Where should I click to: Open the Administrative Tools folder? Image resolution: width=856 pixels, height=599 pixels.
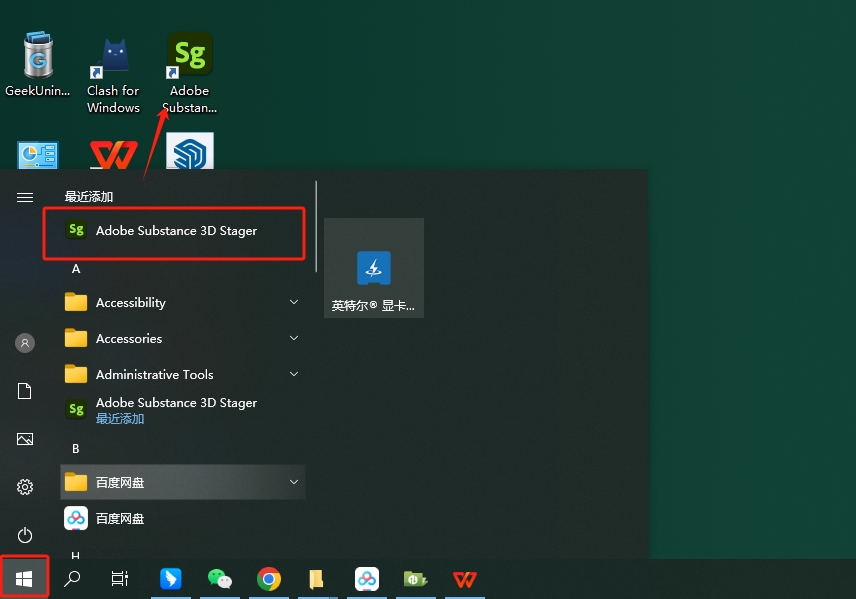point(182,375)
